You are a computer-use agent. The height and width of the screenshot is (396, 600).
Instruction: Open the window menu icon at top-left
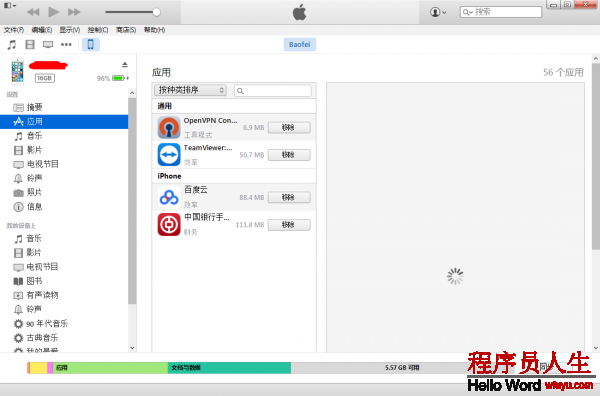click(x=10, y=6)
